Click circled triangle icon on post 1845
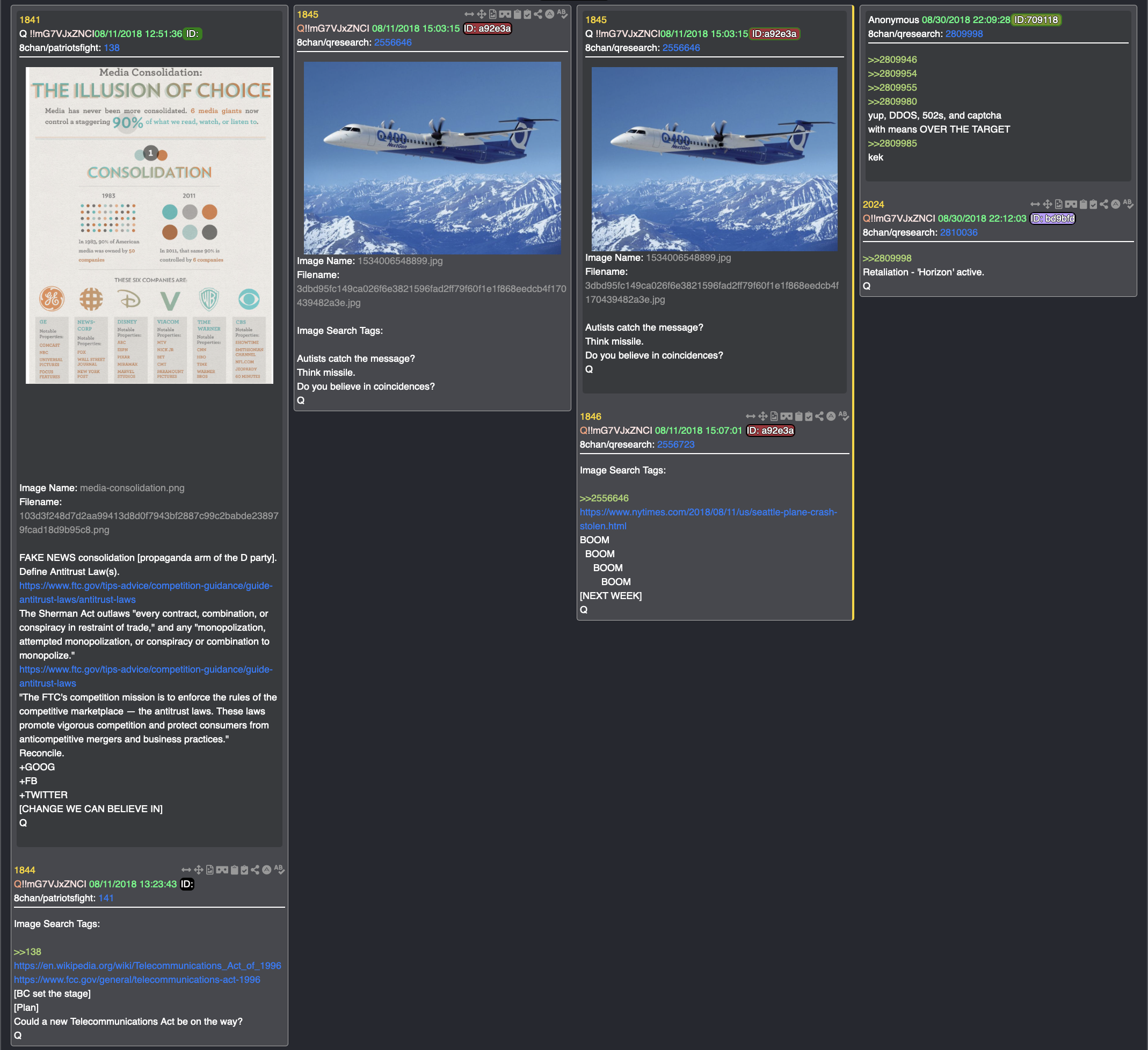Screen dimensions: 1148x1050 click(x=549, y=14)
